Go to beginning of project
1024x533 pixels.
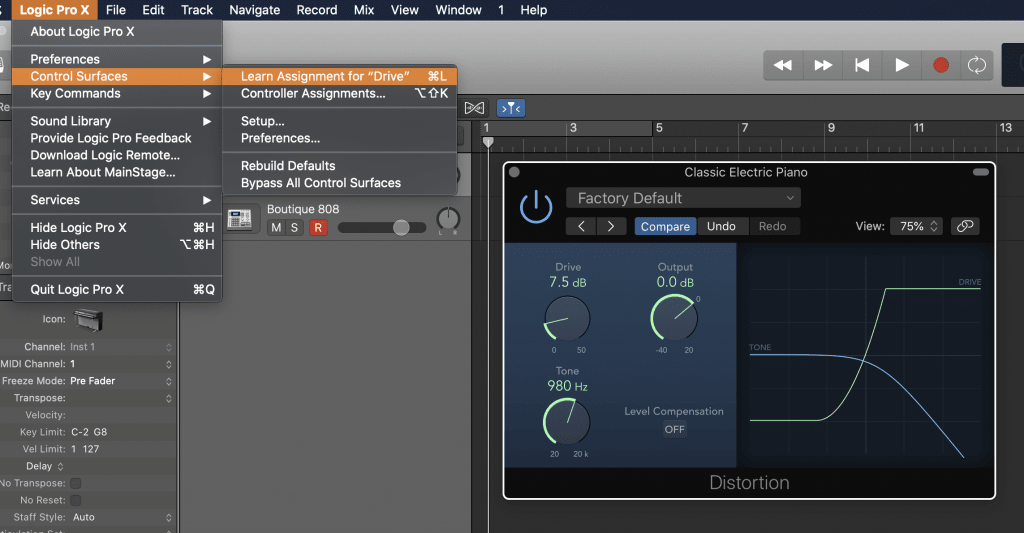862,65
